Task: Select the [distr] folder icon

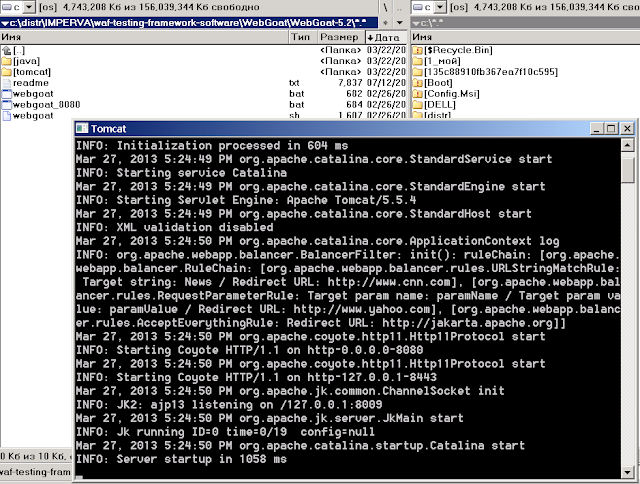Action: pyautogui.click(x=417, y=115)
